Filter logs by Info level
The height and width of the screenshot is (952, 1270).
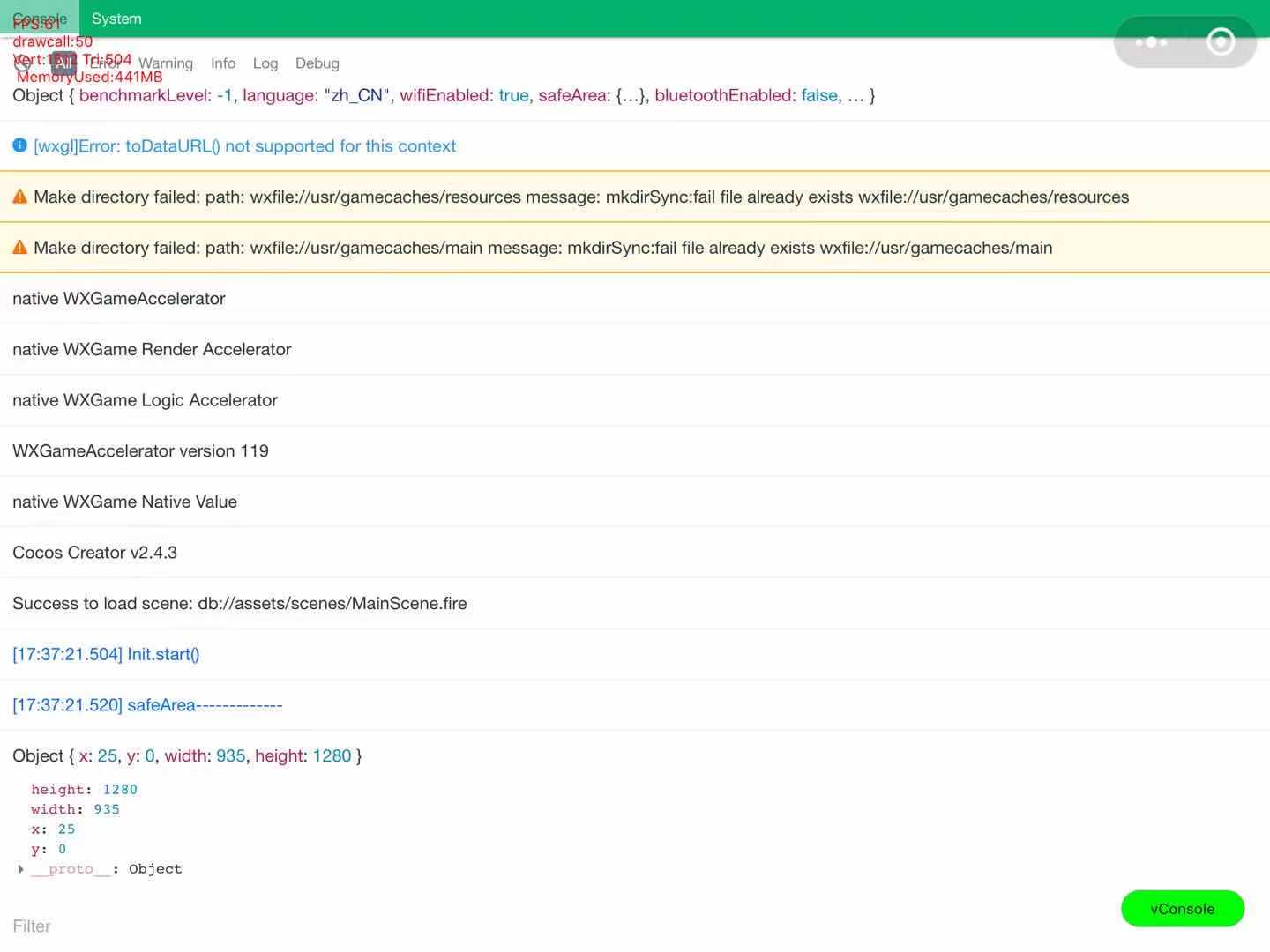click(223, 63)
